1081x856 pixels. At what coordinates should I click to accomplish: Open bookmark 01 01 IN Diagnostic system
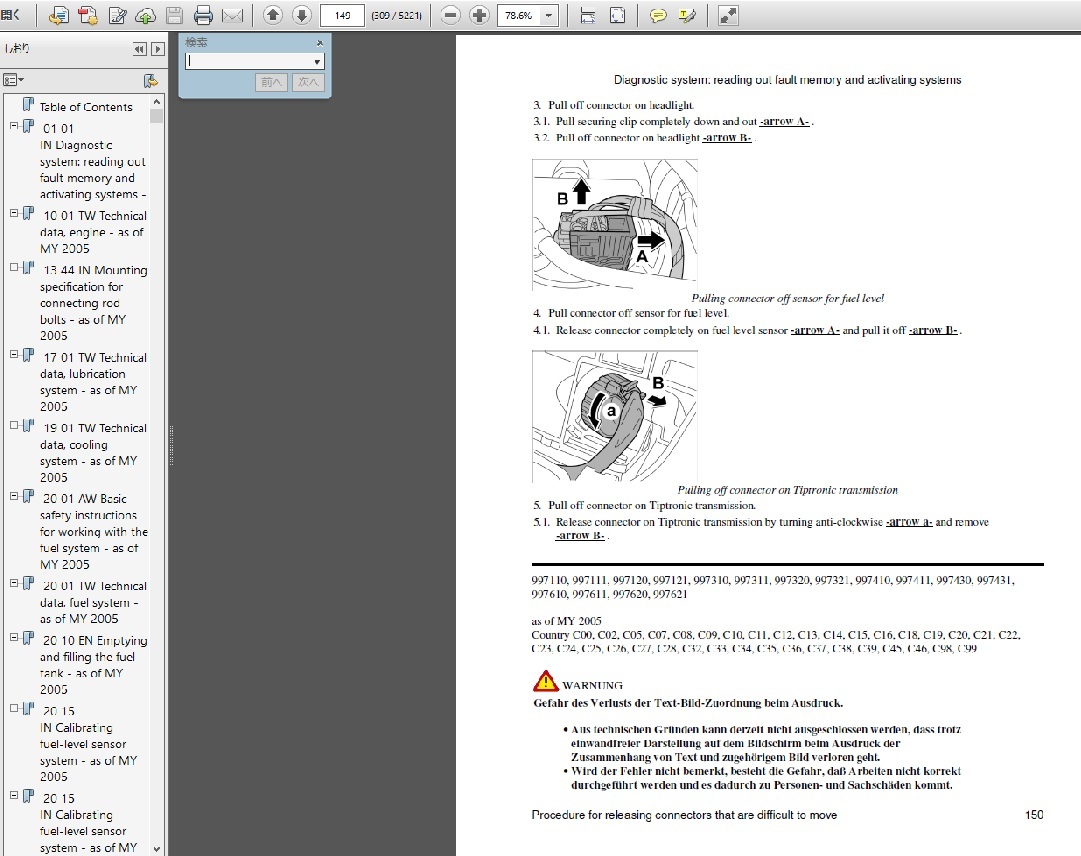(x=92, y=161)
